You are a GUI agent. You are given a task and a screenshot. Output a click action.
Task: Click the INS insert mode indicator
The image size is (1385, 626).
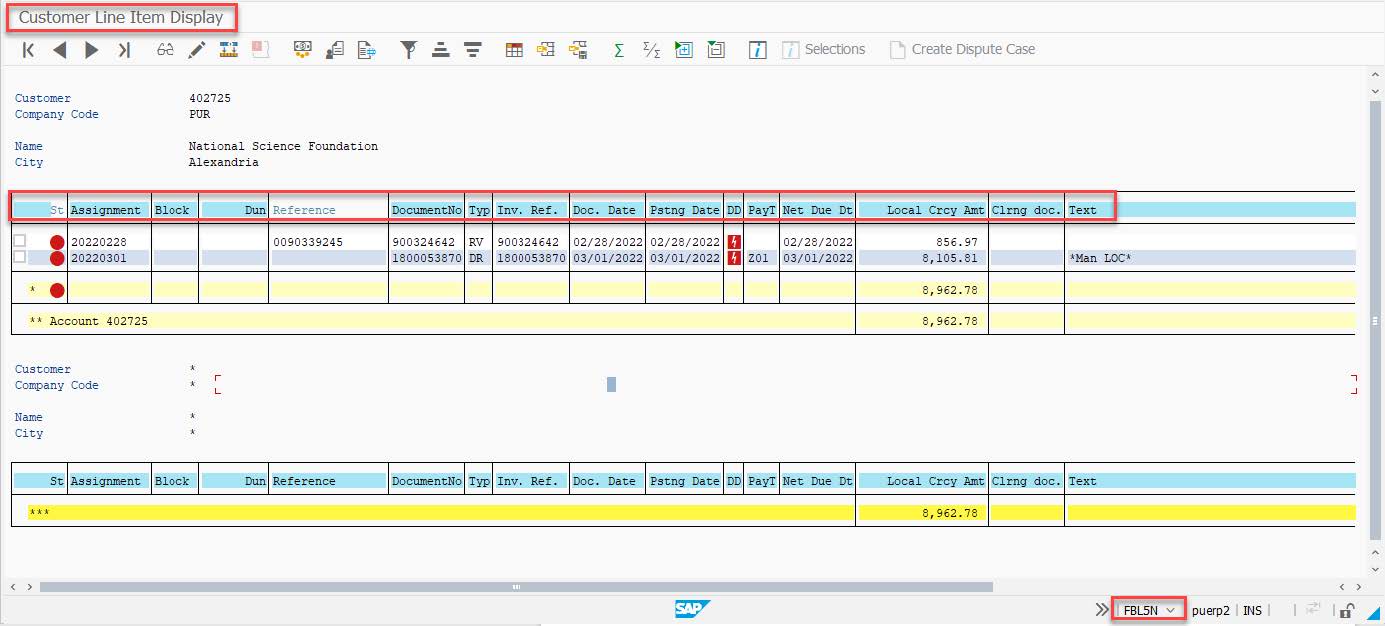pos(1252,610)
